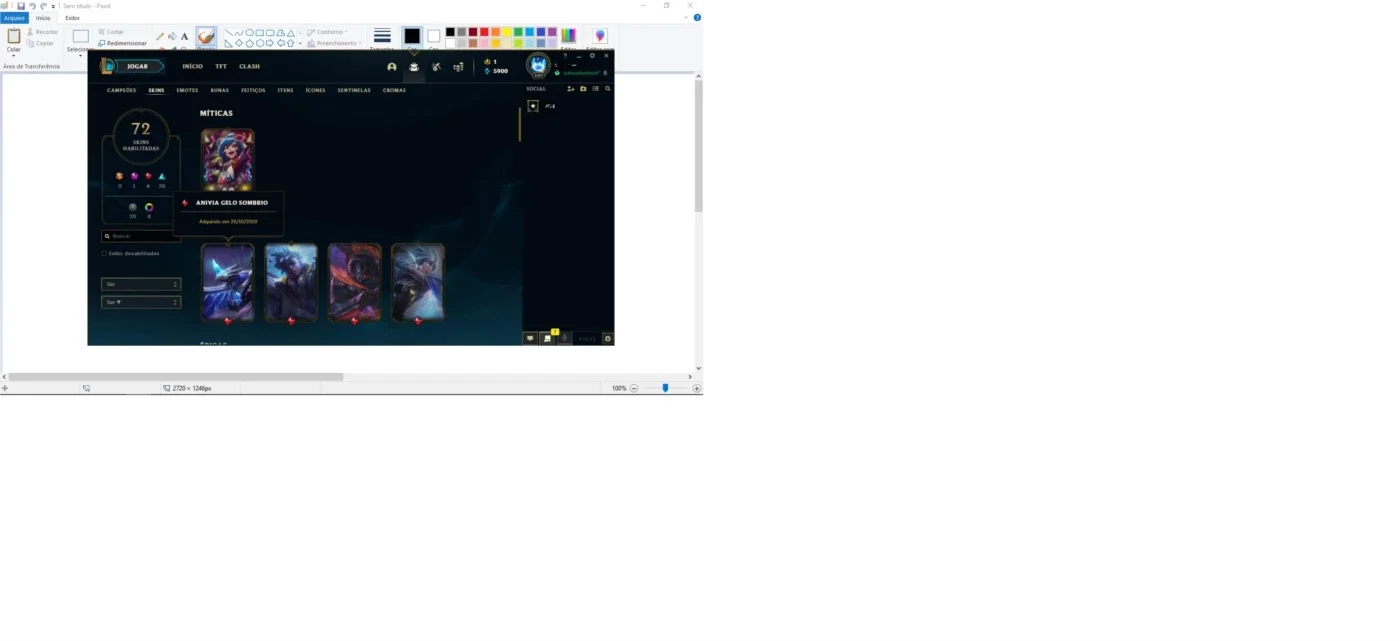Click the voice microphone icon at bottom
This screenshot has width=1400, height=641.
coord(564,338)
